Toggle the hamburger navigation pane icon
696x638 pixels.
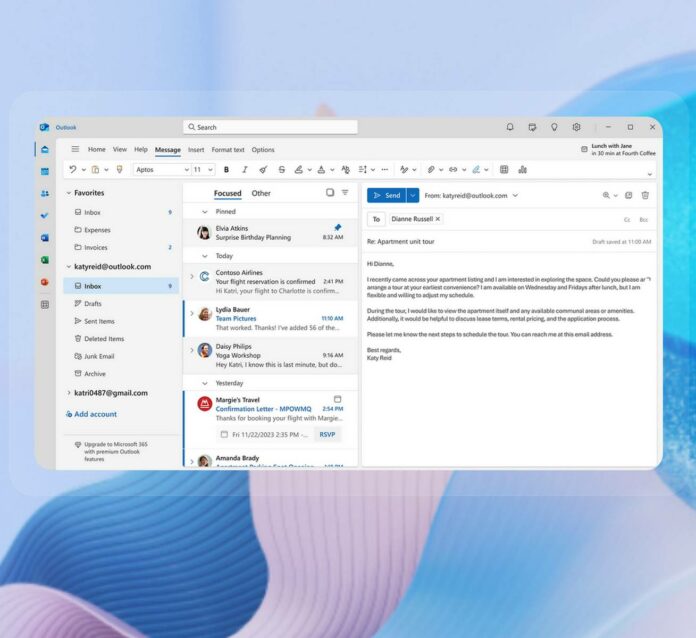pyautogui.click(x=75, y=149)
